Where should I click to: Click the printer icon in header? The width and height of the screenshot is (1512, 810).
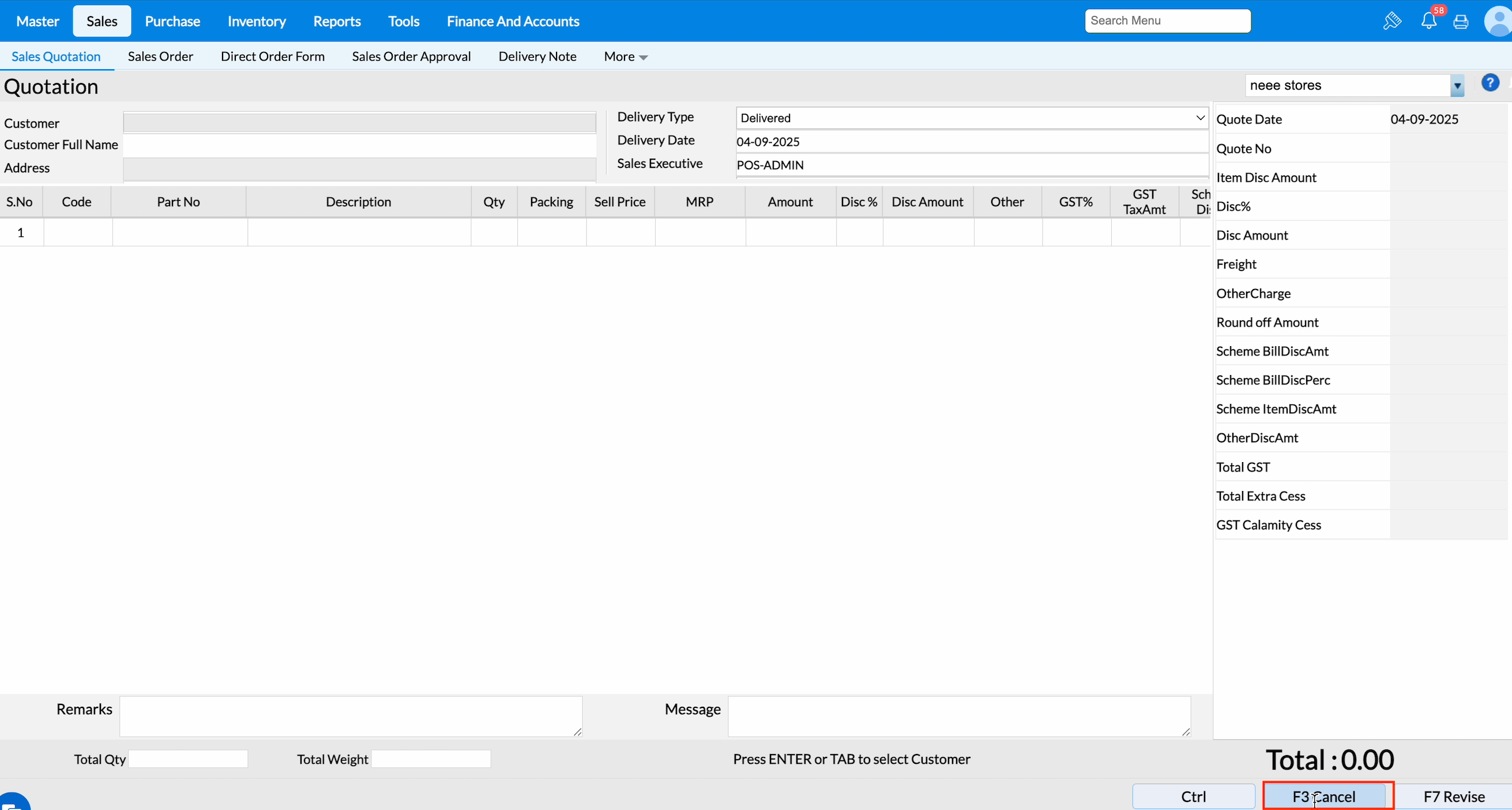[1461, 22]
